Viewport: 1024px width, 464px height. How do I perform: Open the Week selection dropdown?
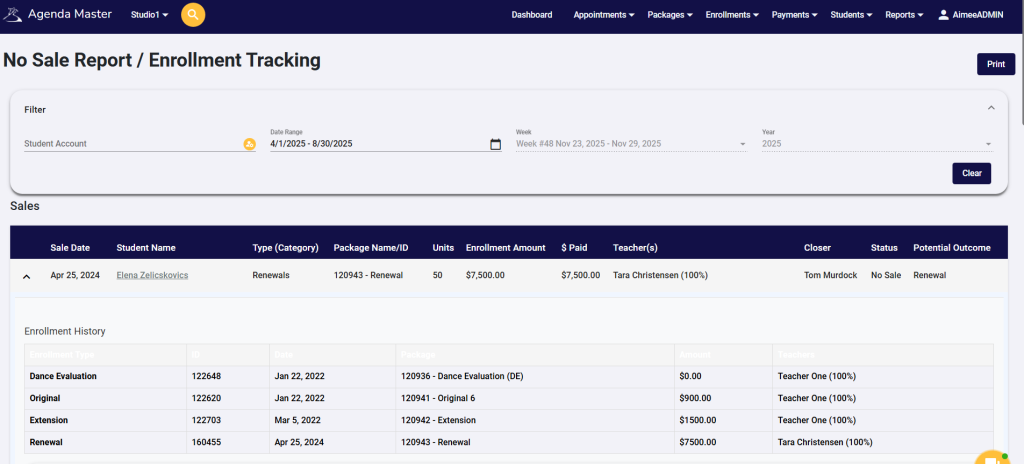(x=630, y=144)
